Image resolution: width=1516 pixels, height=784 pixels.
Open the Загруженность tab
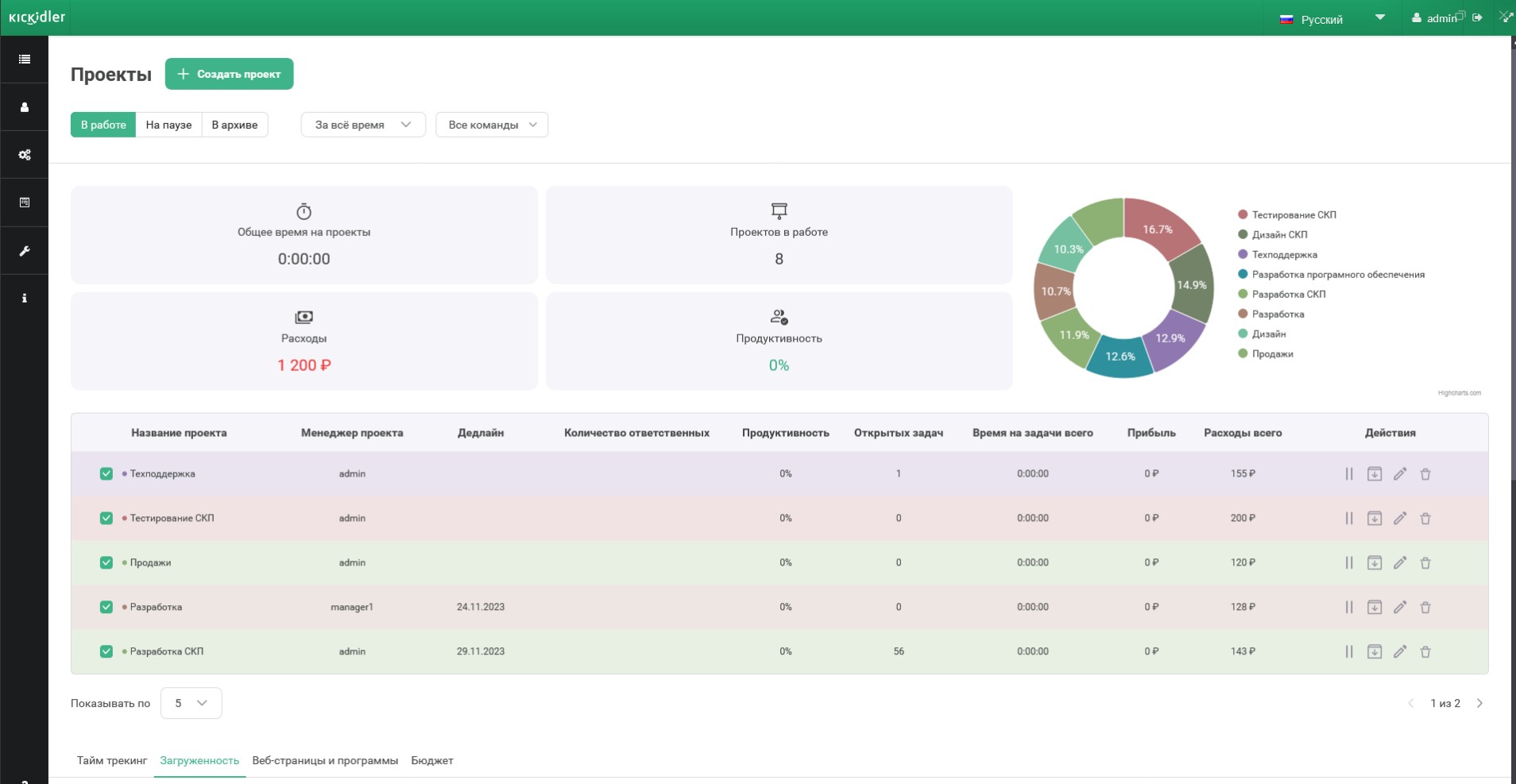click(x=199, y=761)
